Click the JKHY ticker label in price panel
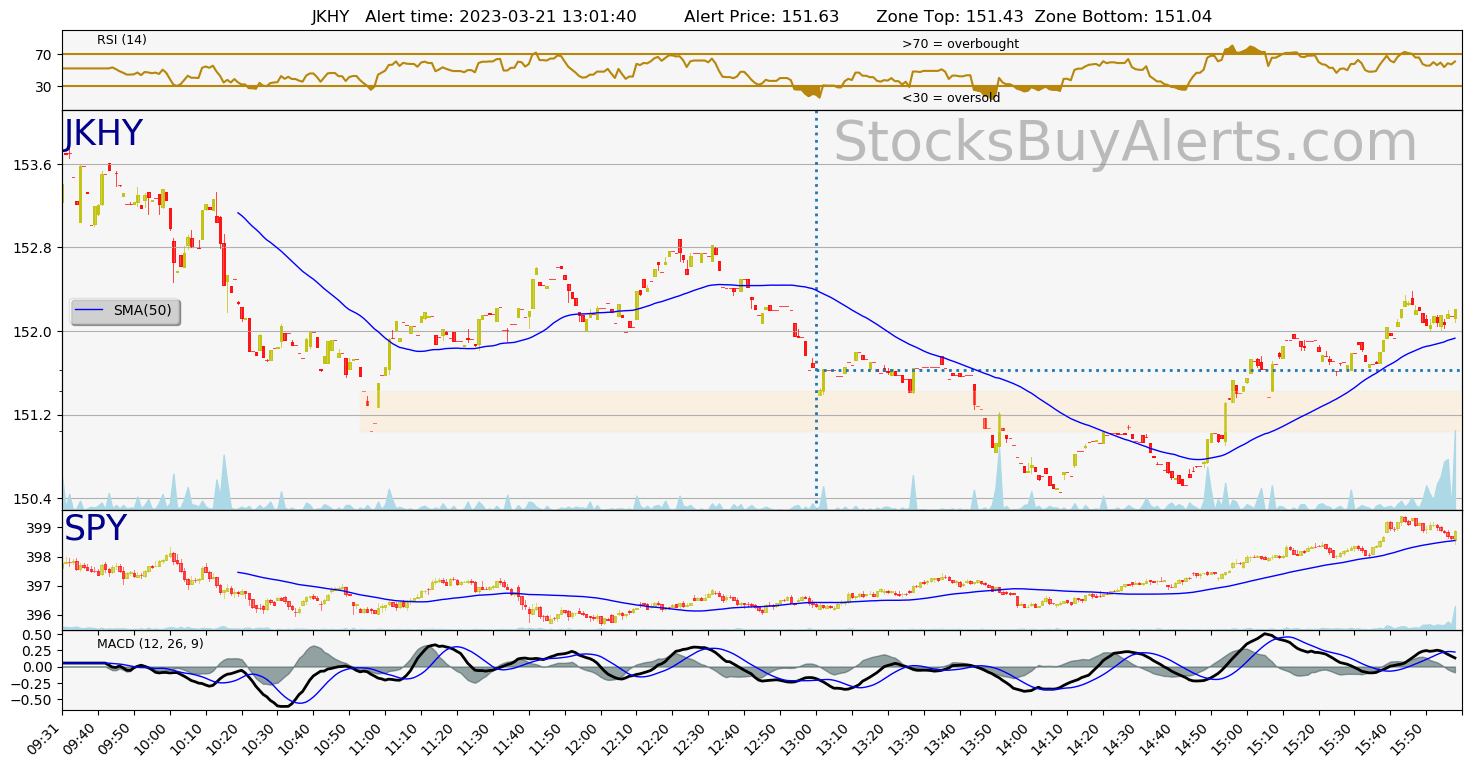Screen dimensions: 1476x768 tap(103, 134)
